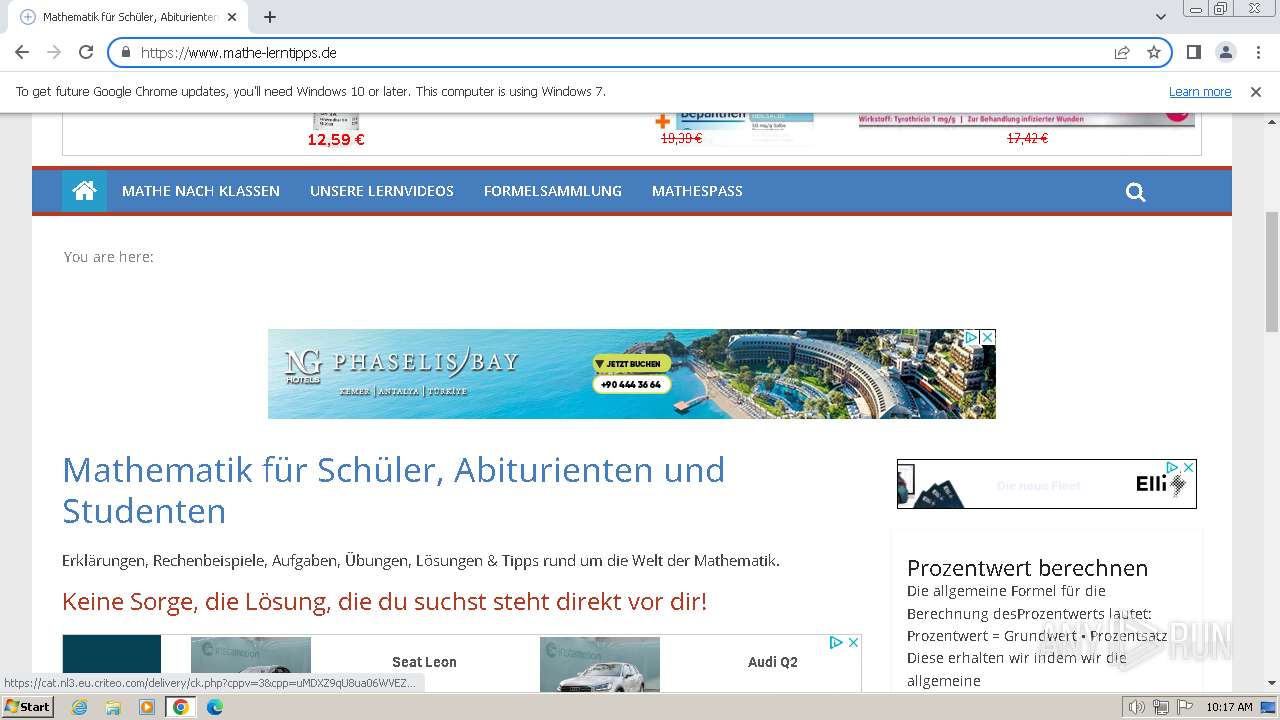This screenshot has width=1280, height=720.
Task: Open the site search magnifier icon
Action: point(1135,192)
